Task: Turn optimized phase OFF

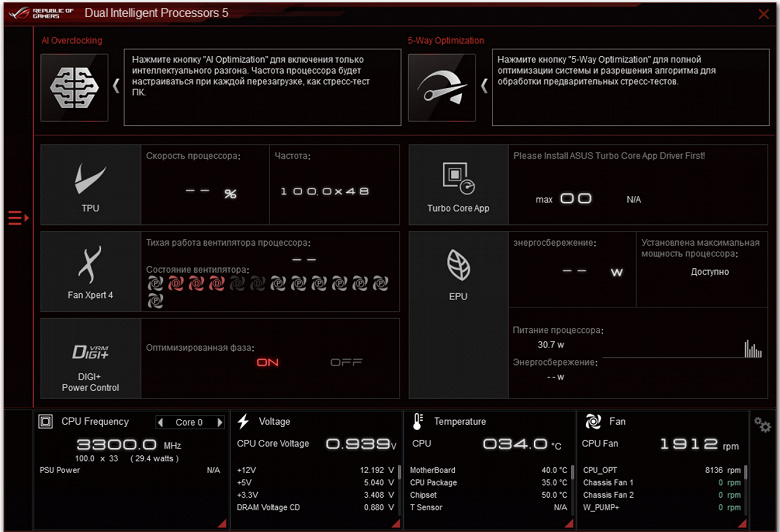Action: point(347,362)
